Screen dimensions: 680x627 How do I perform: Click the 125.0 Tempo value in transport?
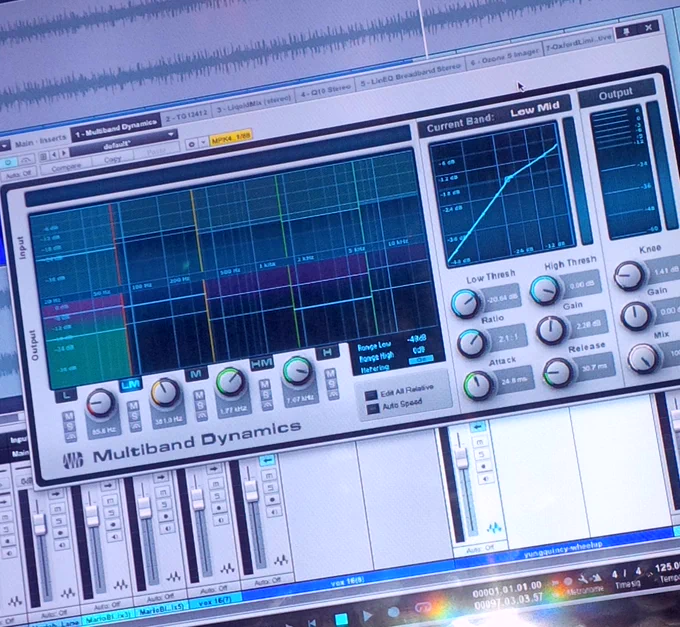tap(668, 567)
